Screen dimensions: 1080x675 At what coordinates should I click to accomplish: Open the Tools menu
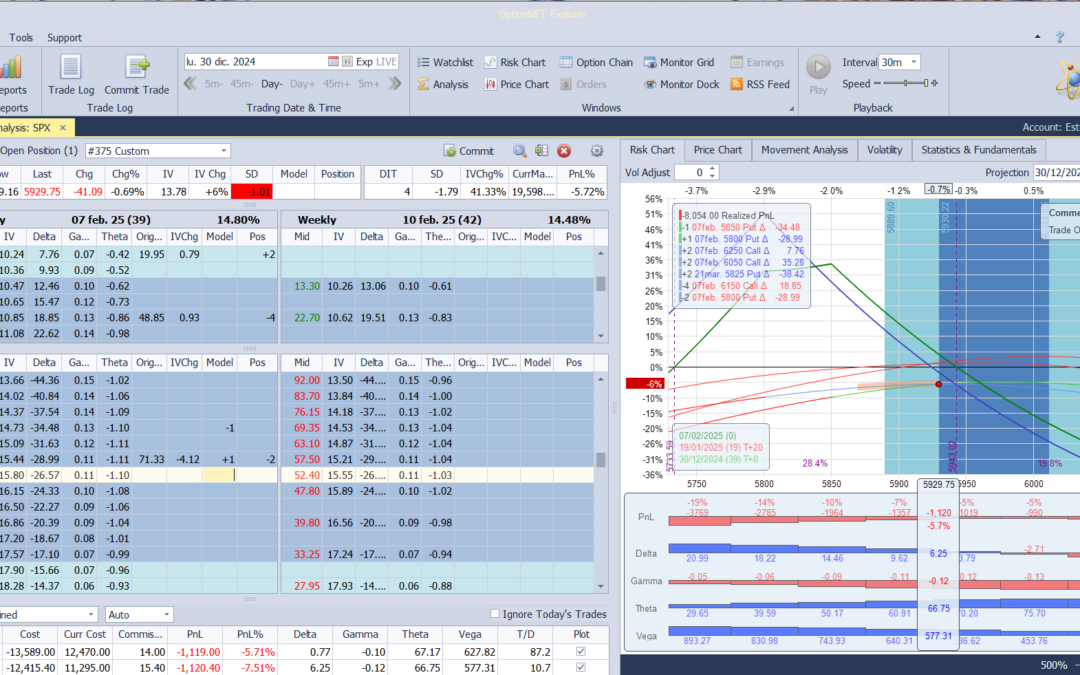21,37
